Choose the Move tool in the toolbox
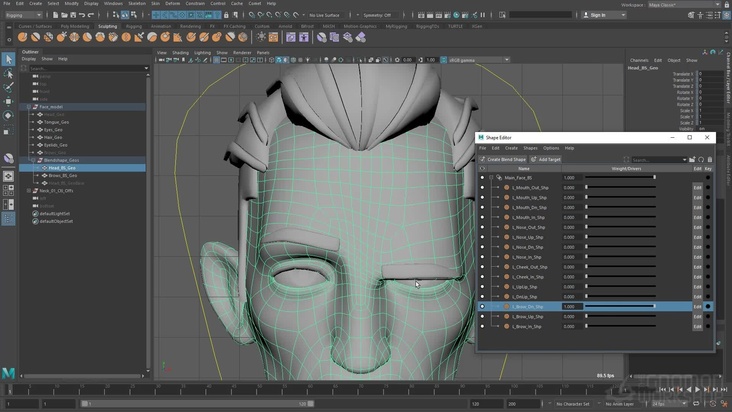Screen dimensions: 732x412 pos(8,101)
